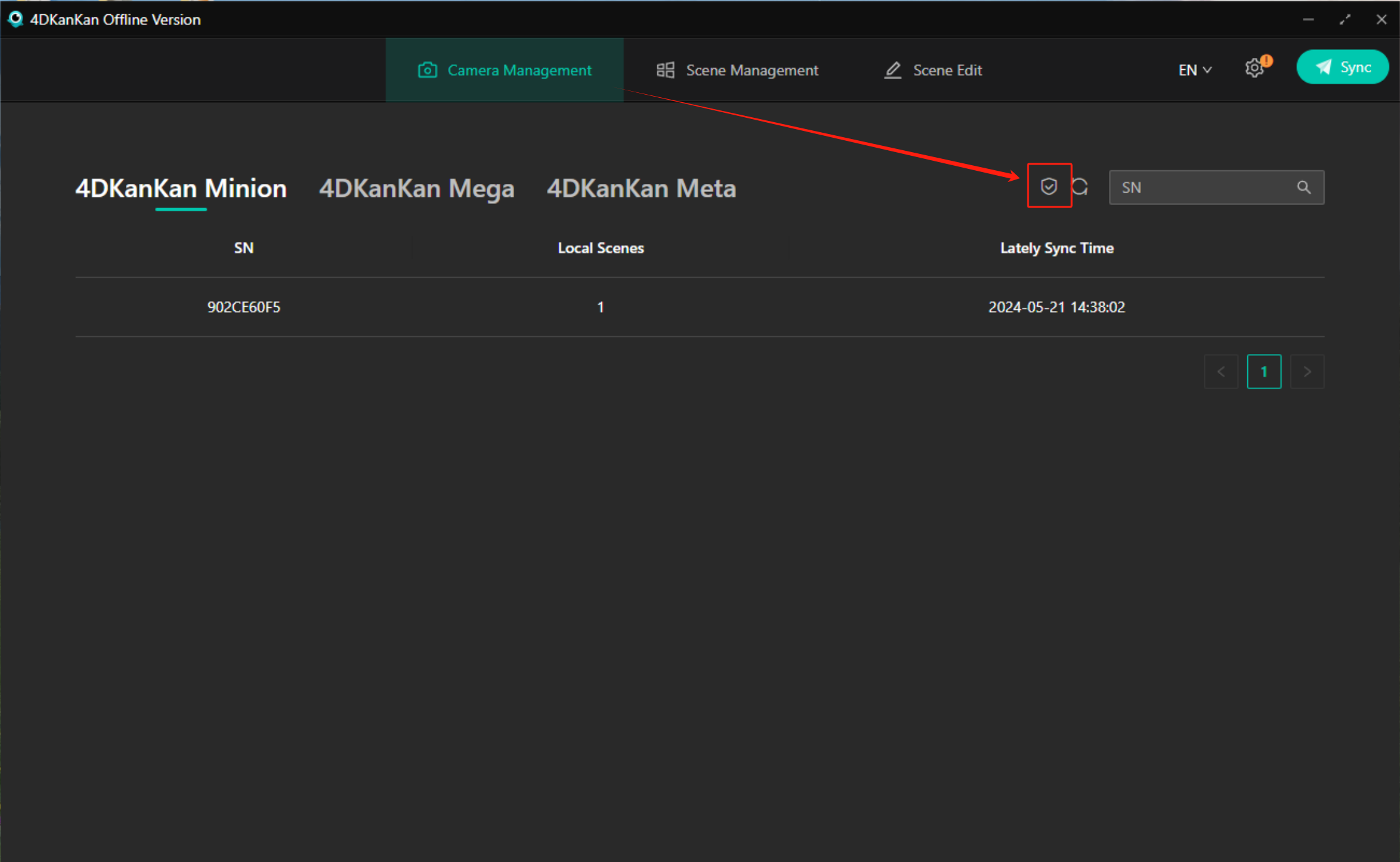Click the window restore size icon

pos(1345,19)
